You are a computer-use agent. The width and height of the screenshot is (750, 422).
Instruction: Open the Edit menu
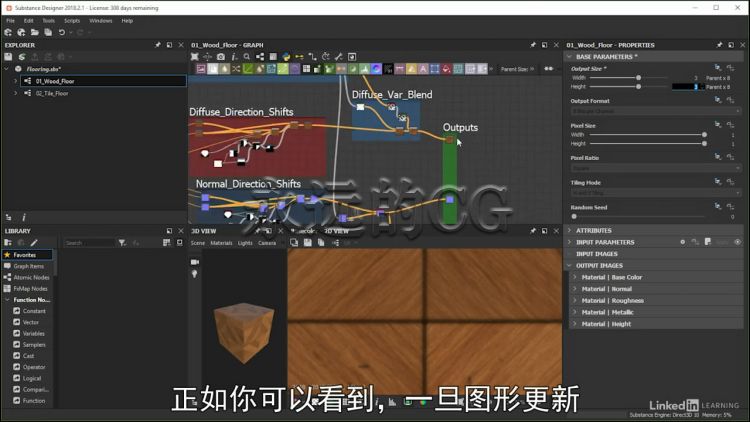29,21
